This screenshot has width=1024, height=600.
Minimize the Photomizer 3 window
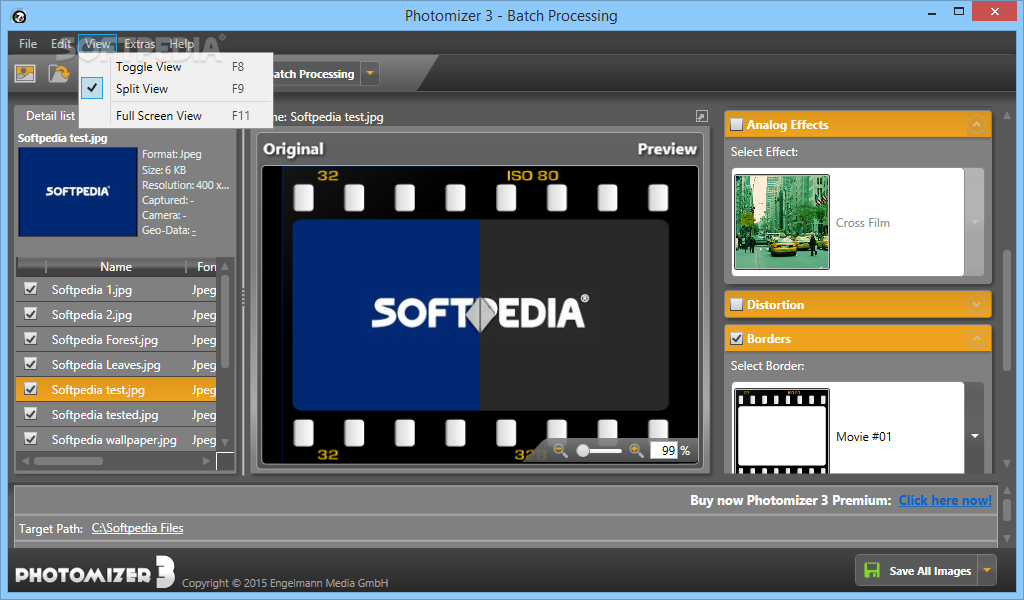click(931, 12)
